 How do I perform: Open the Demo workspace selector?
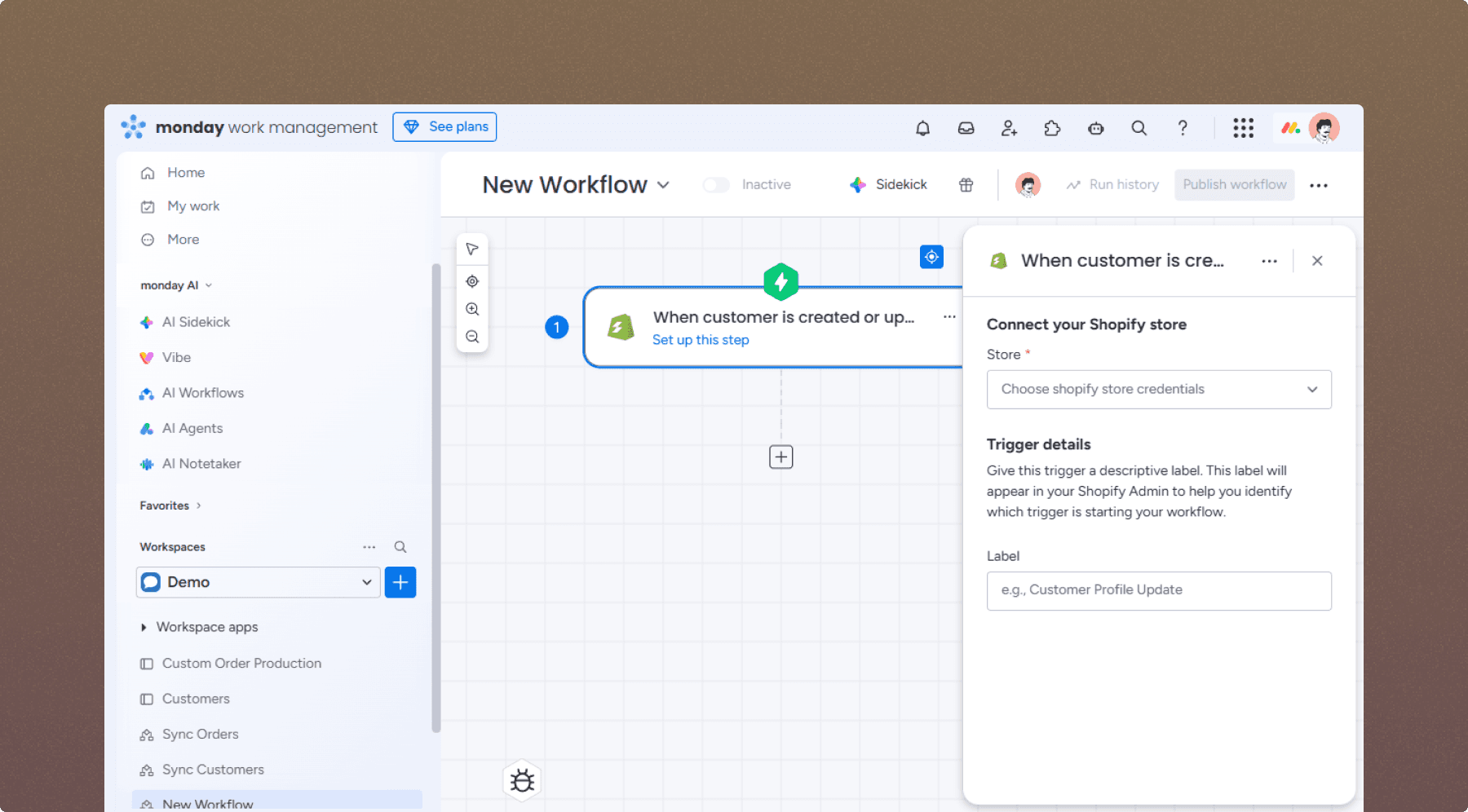(x=258, y=582)
